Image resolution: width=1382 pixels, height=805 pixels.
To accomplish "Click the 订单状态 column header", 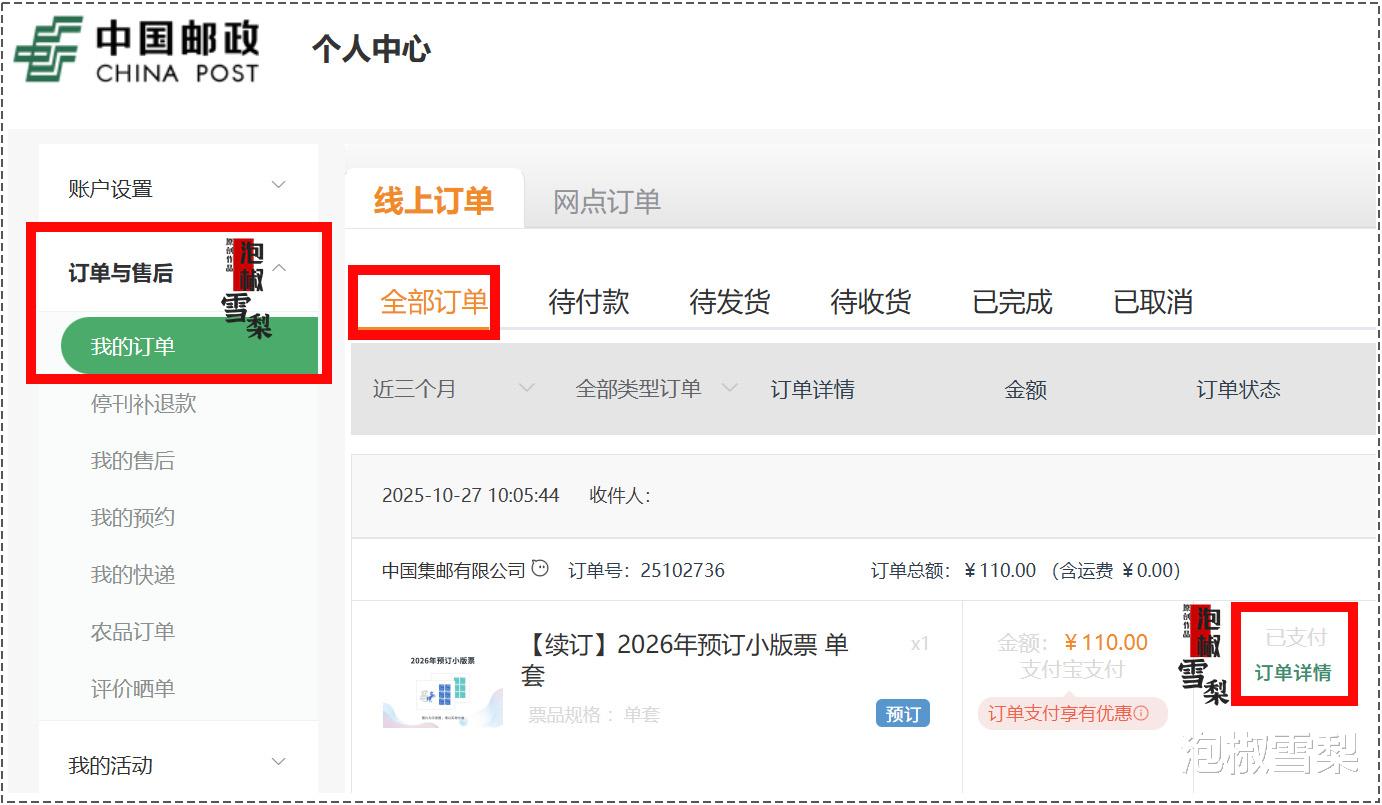I will click(x=1239, y=389).
